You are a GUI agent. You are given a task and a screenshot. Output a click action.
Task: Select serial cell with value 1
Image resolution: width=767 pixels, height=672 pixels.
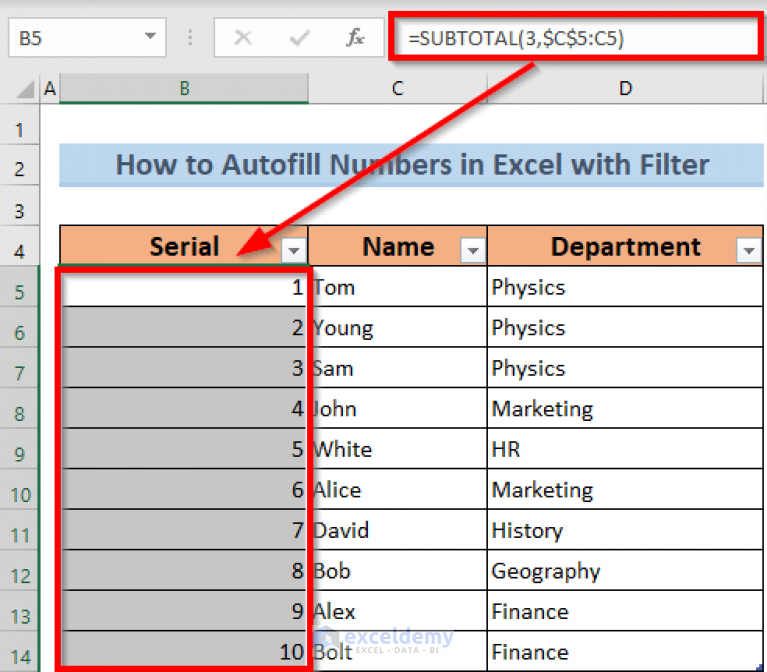pos(184,287)
